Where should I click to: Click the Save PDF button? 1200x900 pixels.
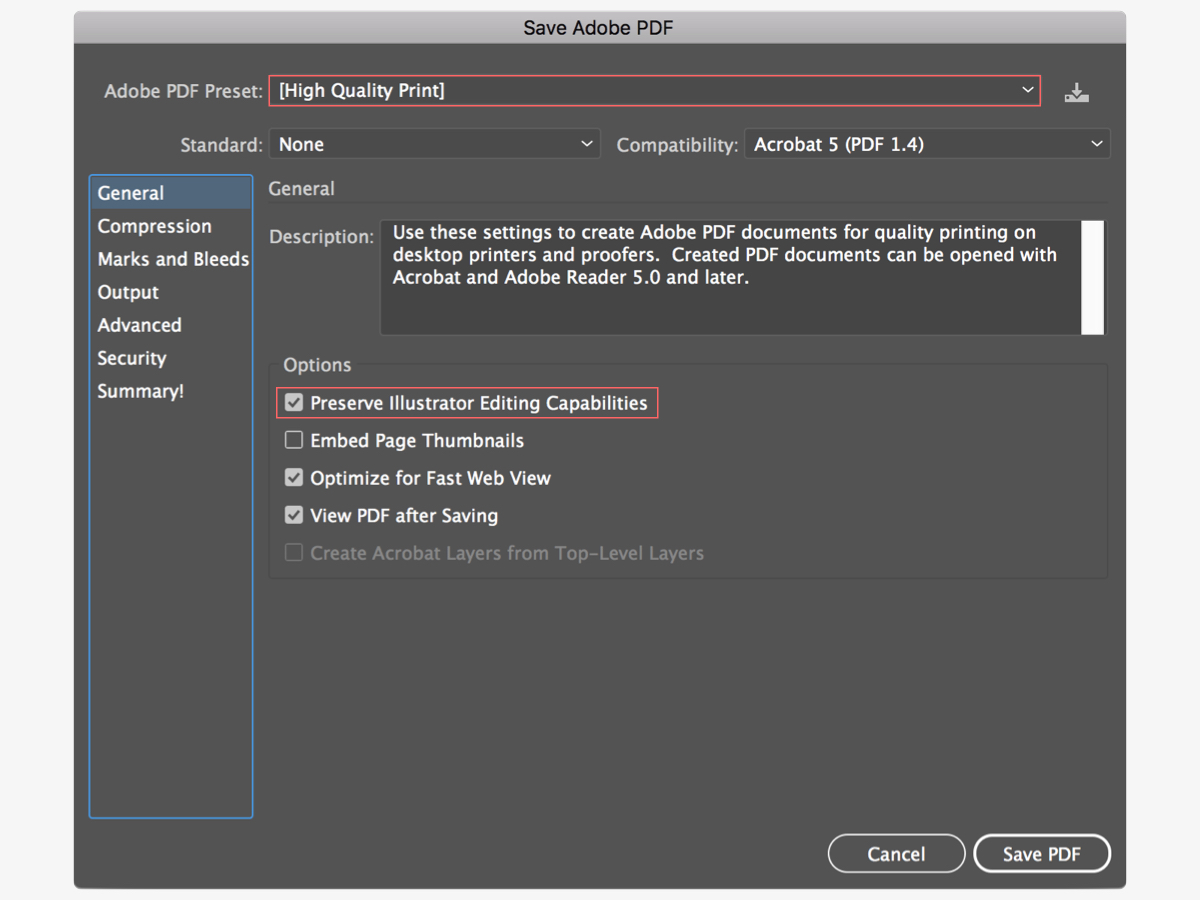tap(1042, 853)
